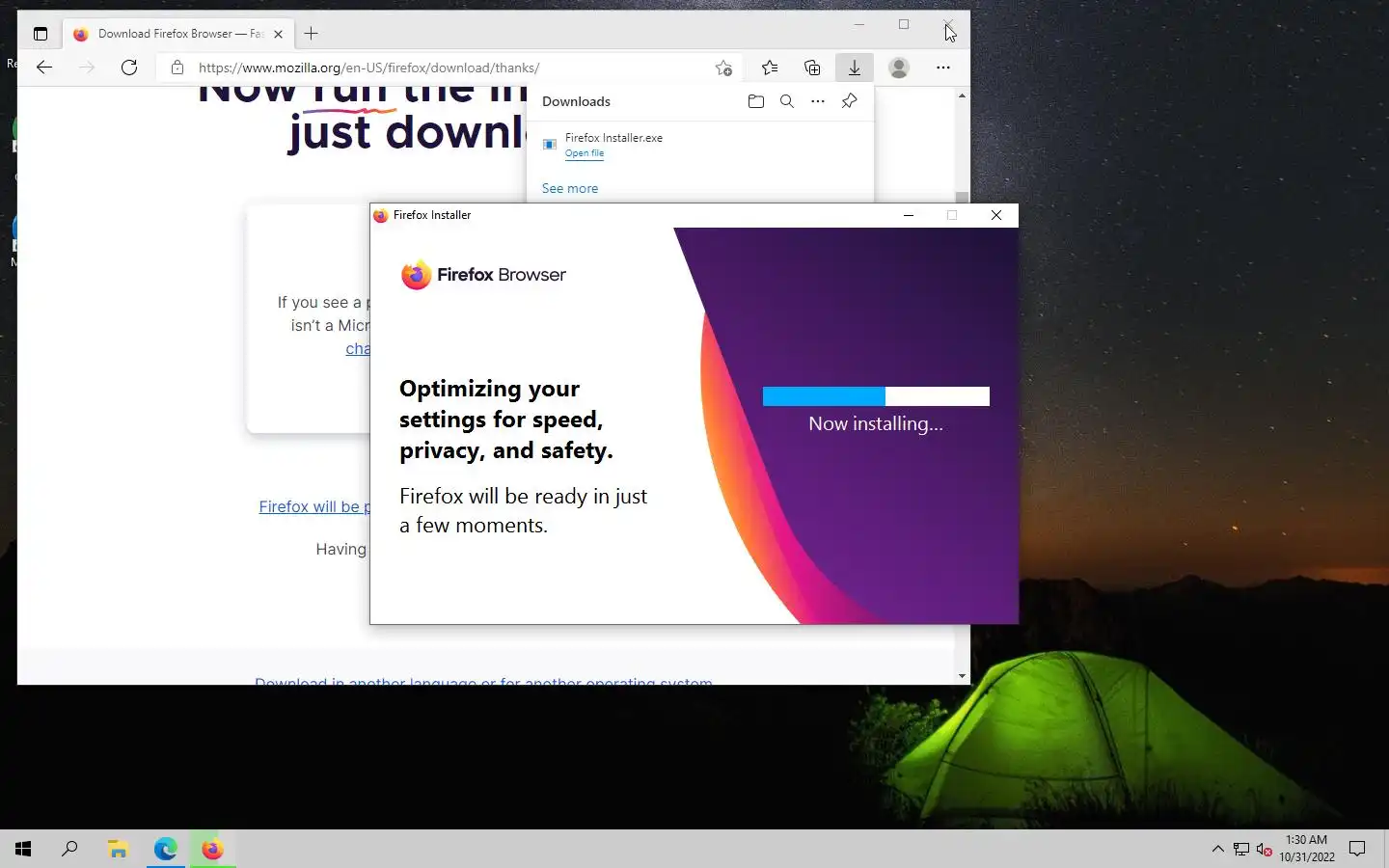Refresh the mozilla.org page
Viewport: 1389px width, 868px height.
pos(129,68)
